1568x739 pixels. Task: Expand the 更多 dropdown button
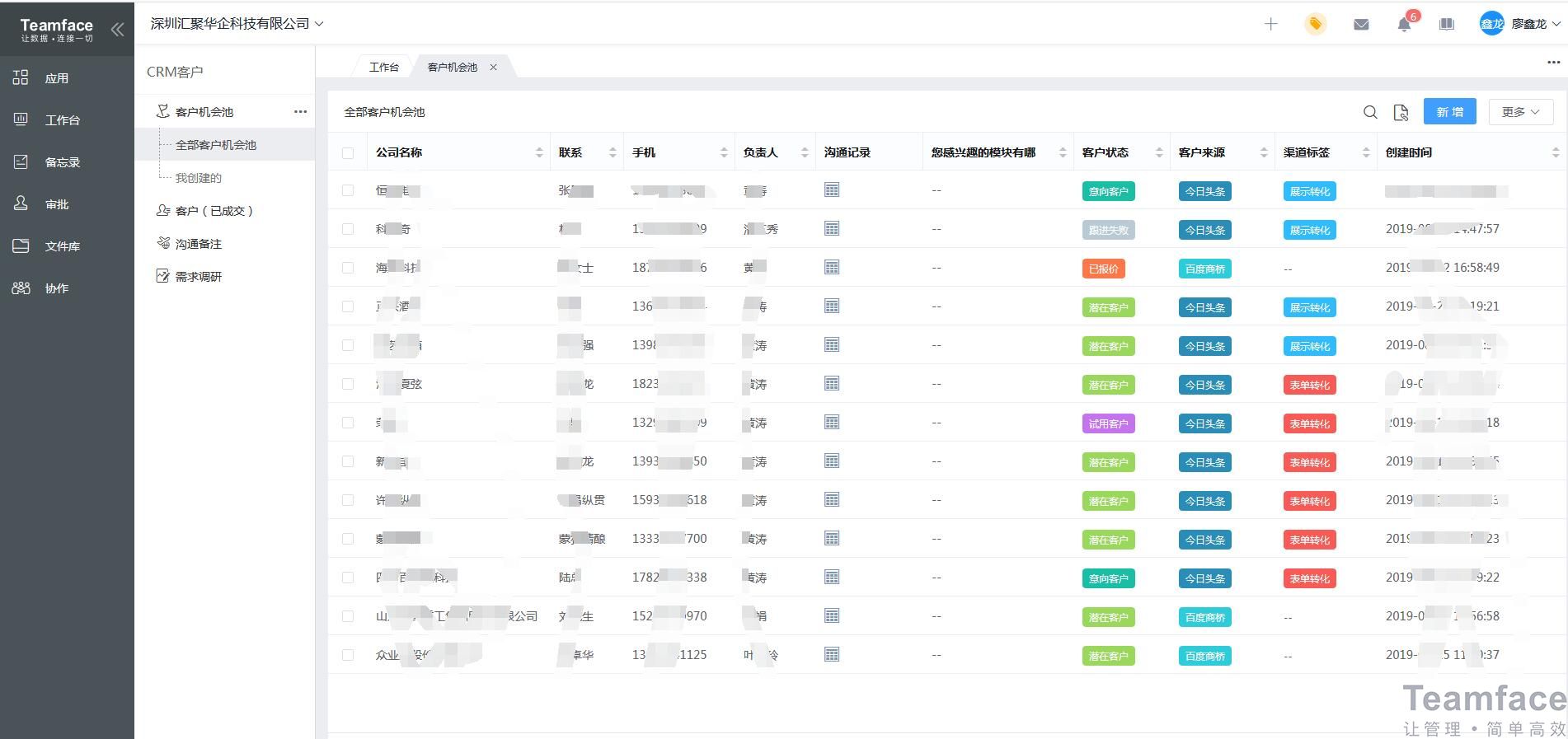1520,112
